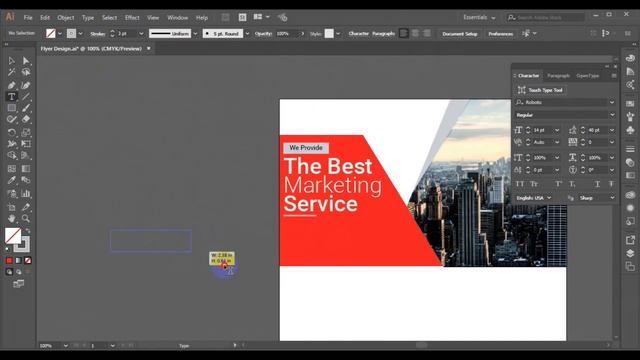Open the Effect menu
640x360 pixels.
pyautogui.click(x=132, y=18)
